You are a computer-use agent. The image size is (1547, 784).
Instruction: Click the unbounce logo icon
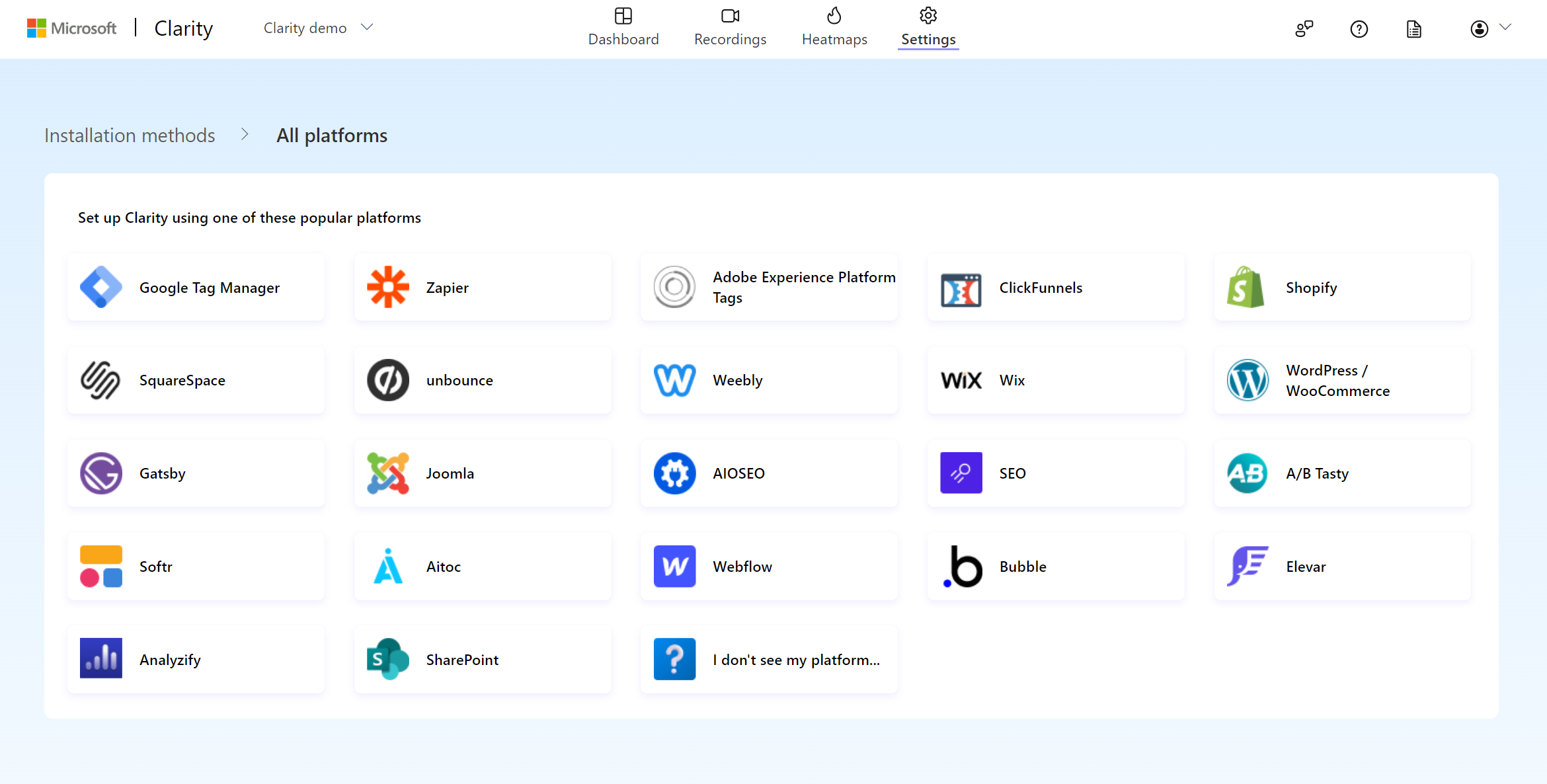click(388, 380)
